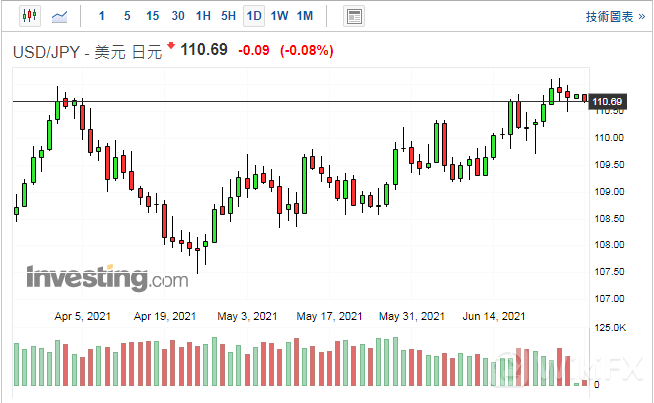The image size is (654, 403).
Task: Switch chart to 1W interval
Action: point(279,16)
